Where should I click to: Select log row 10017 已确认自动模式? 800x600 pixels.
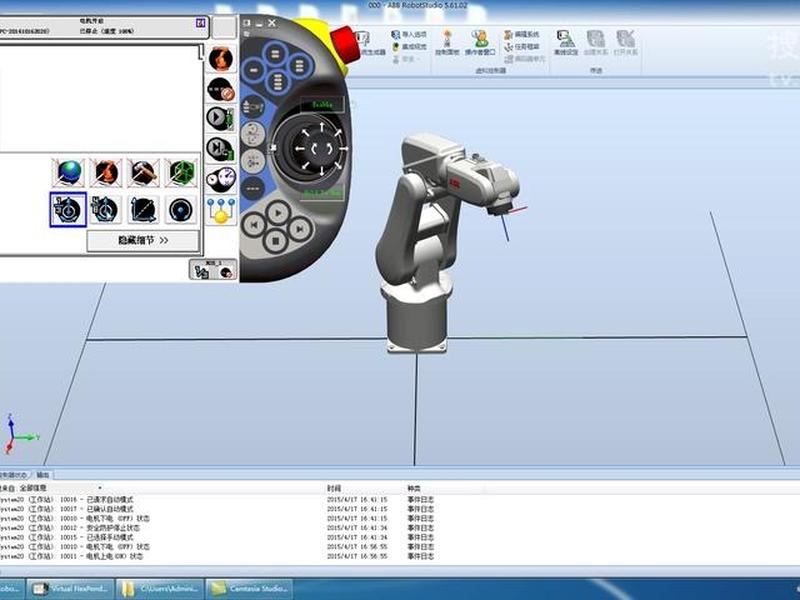click(x=219, y=509)
